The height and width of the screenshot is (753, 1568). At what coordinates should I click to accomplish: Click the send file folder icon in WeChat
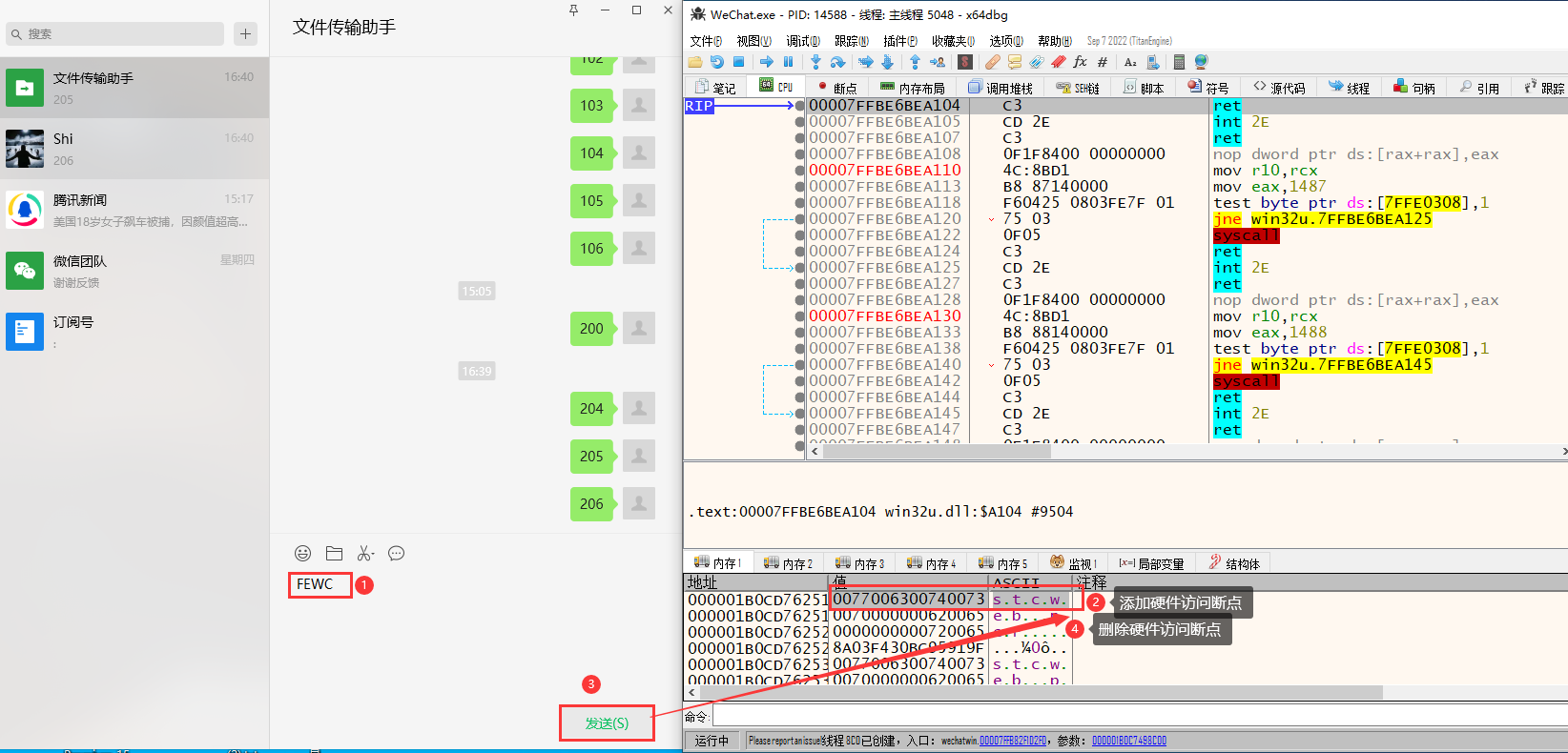point(334,553)
